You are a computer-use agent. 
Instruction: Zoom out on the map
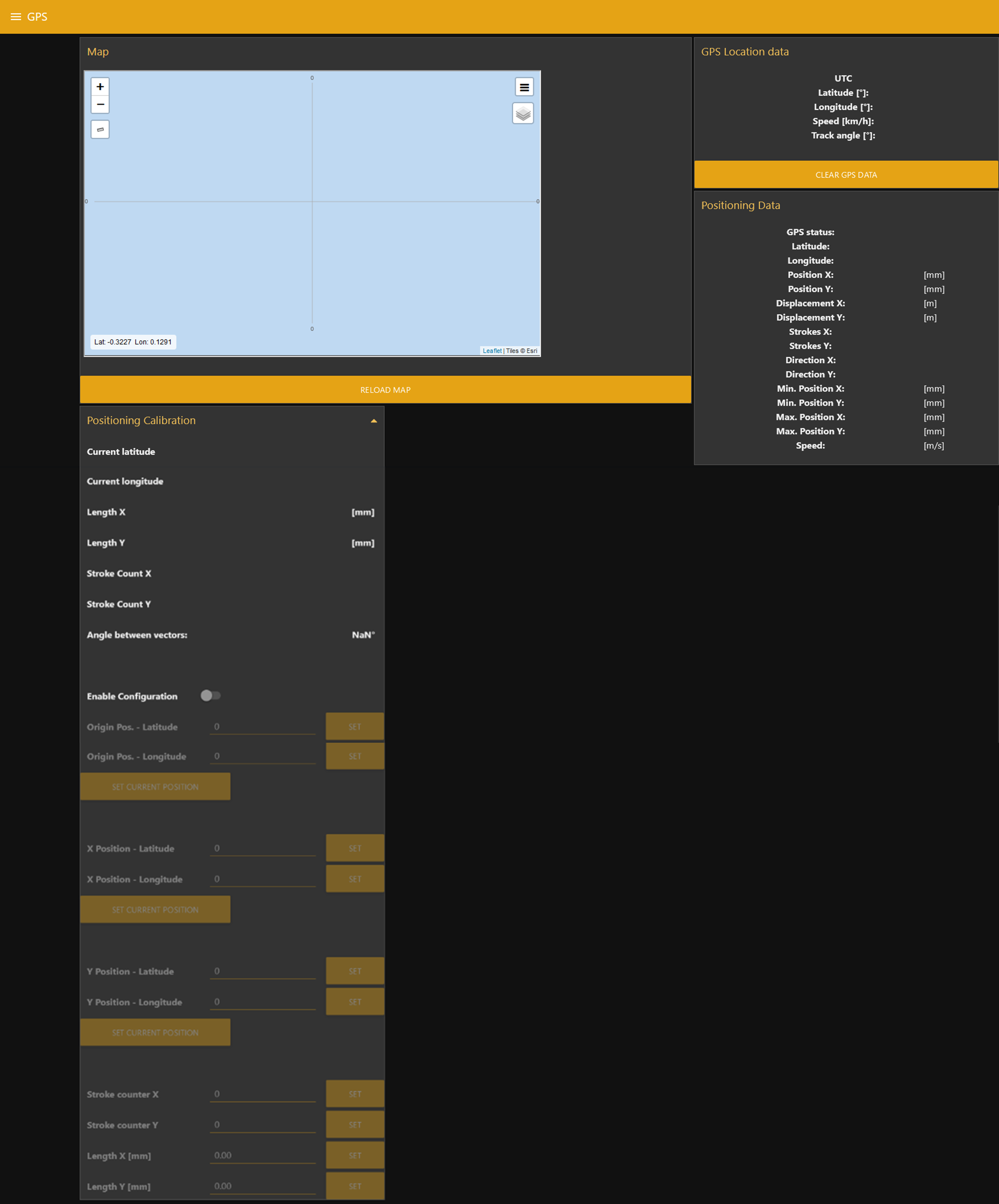(x=100, y=104)
